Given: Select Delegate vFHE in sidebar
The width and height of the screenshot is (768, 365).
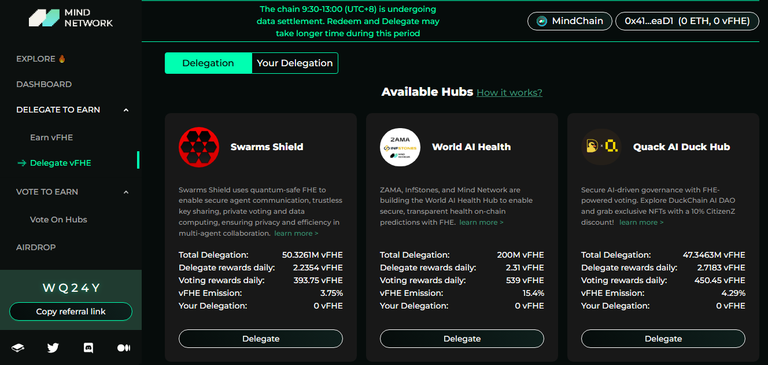Looking at the screenshot, I should (61, 163).
